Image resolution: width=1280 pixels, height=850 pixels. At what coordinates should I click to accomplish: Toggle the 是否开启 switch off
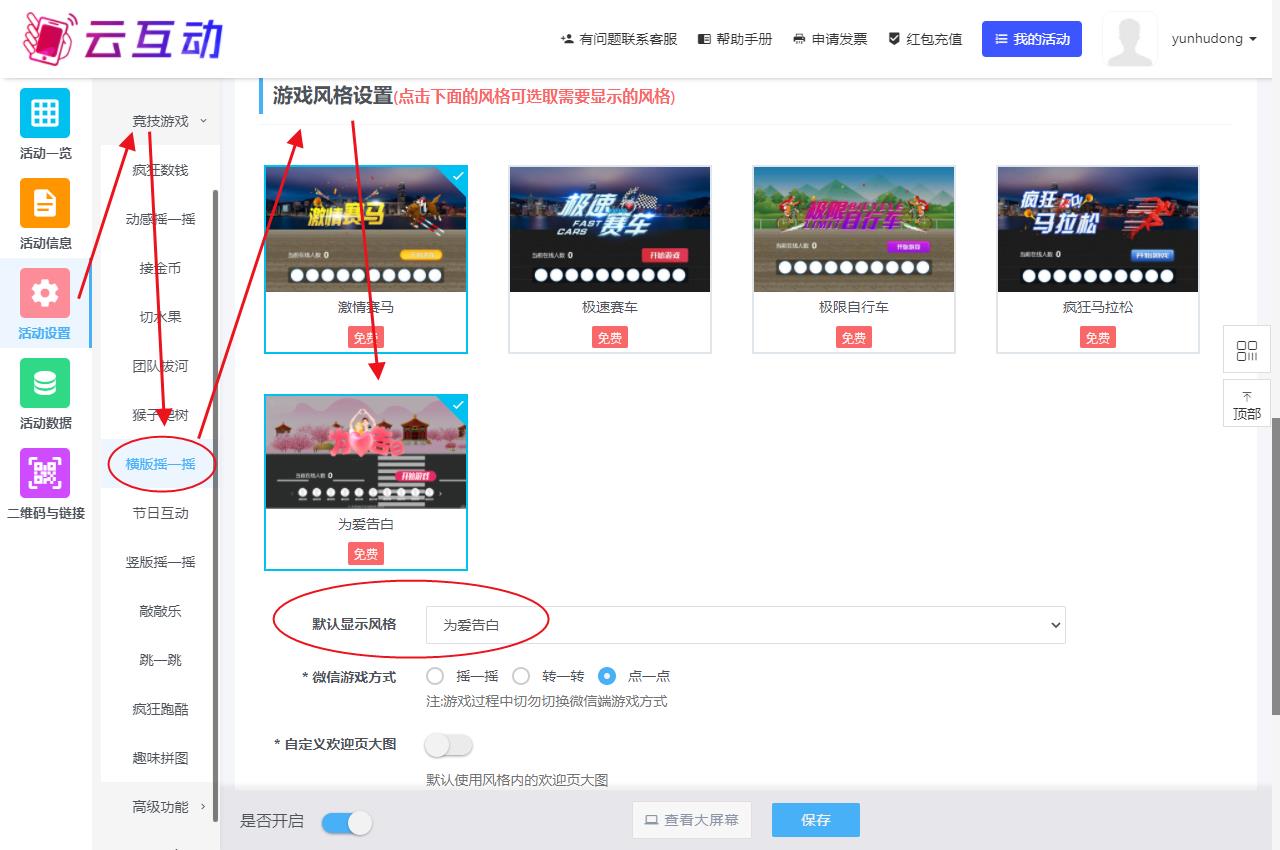click(x=347, y=822)
